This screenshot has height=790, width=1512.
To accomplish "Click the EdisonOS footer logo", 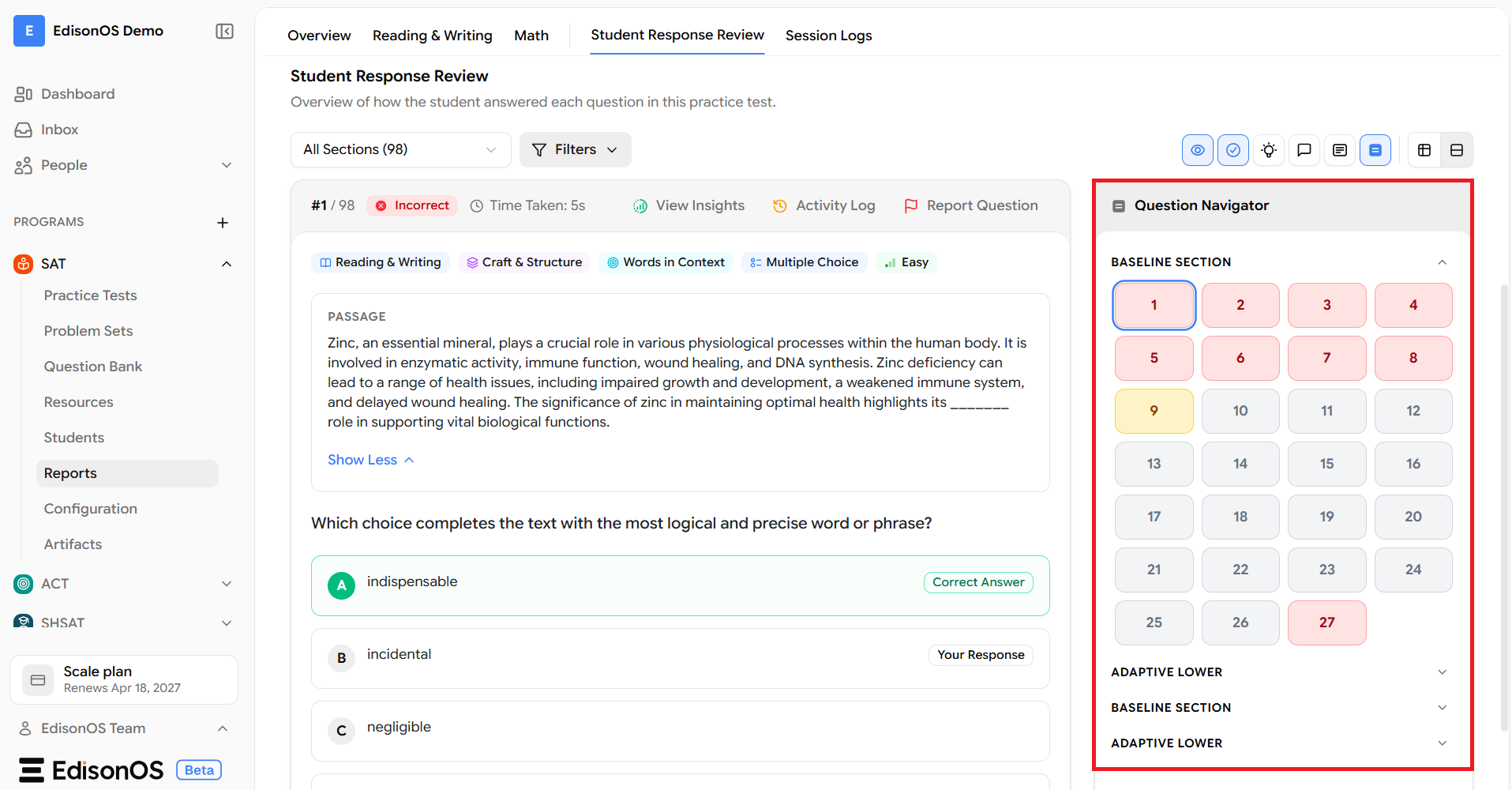I will (91, 770).
